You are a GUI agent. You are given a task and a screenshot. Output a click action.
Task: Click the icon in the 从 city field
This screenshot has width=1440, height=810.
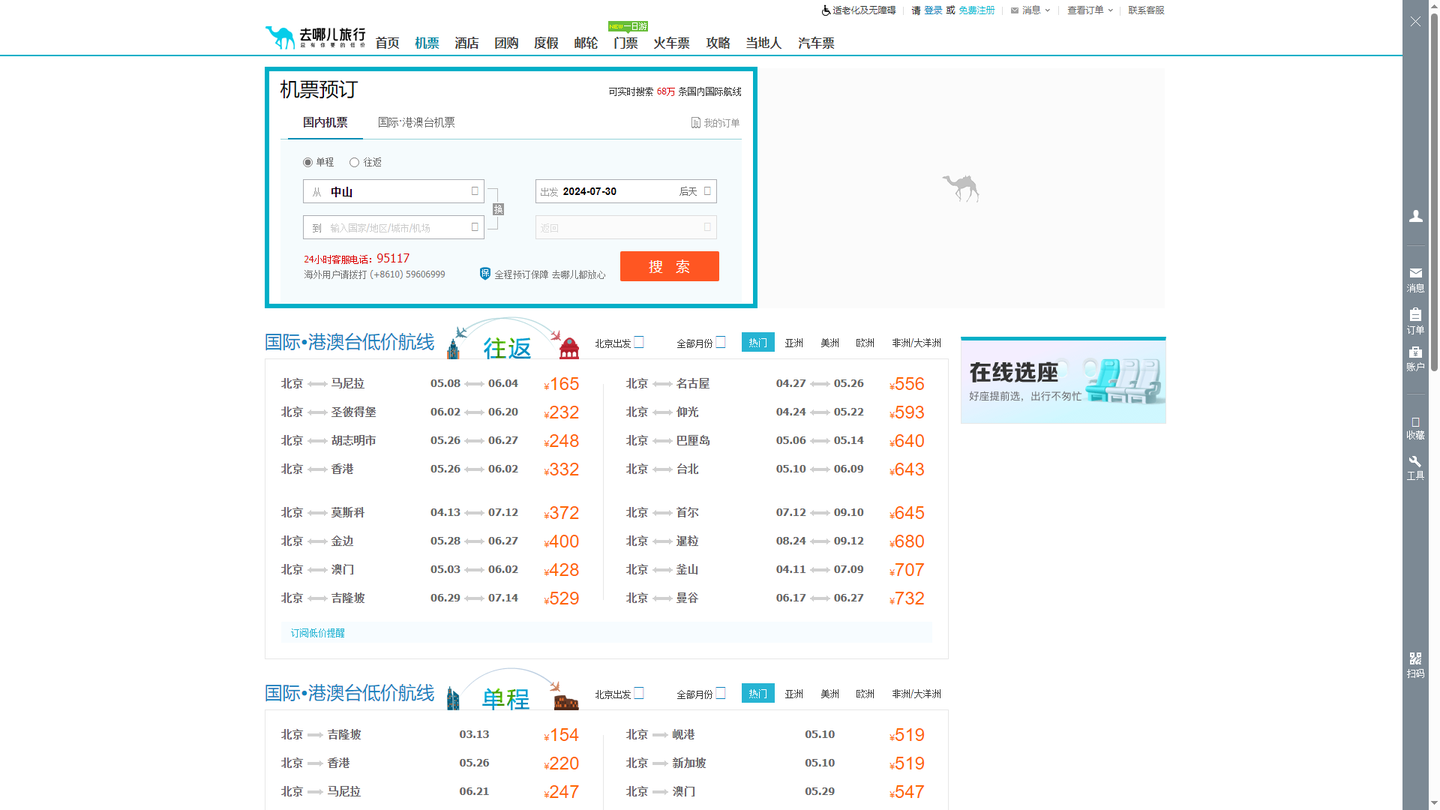(475, 191)
